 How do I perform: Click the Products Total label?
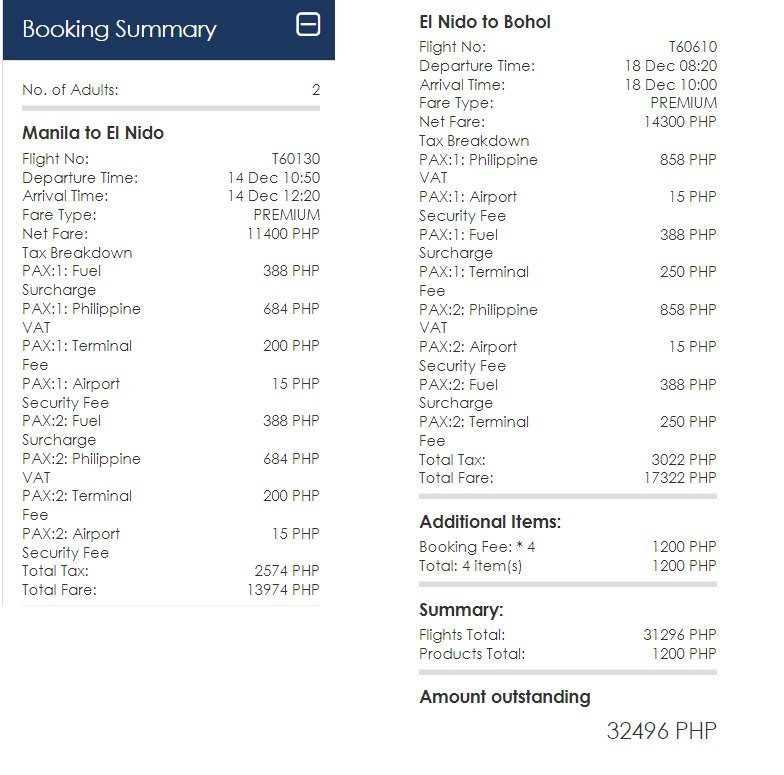coord(472,654)
